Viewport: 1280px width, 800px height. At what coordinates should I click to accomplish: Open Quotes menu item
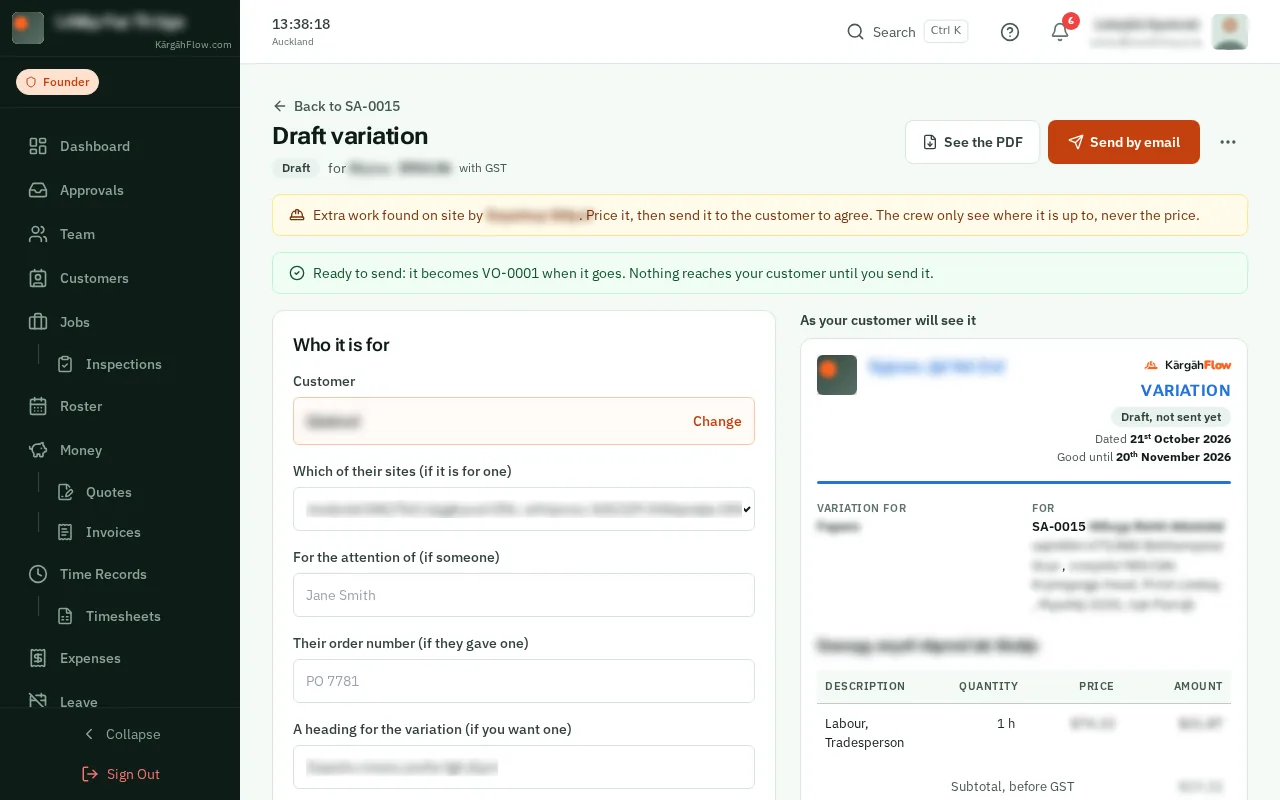click(109, 492)
